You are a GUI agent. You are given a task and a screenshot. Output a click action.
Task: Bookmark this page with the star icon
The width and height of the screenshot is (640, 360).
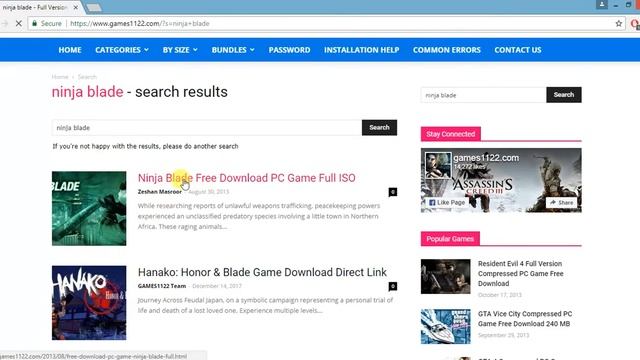(619, 24)
